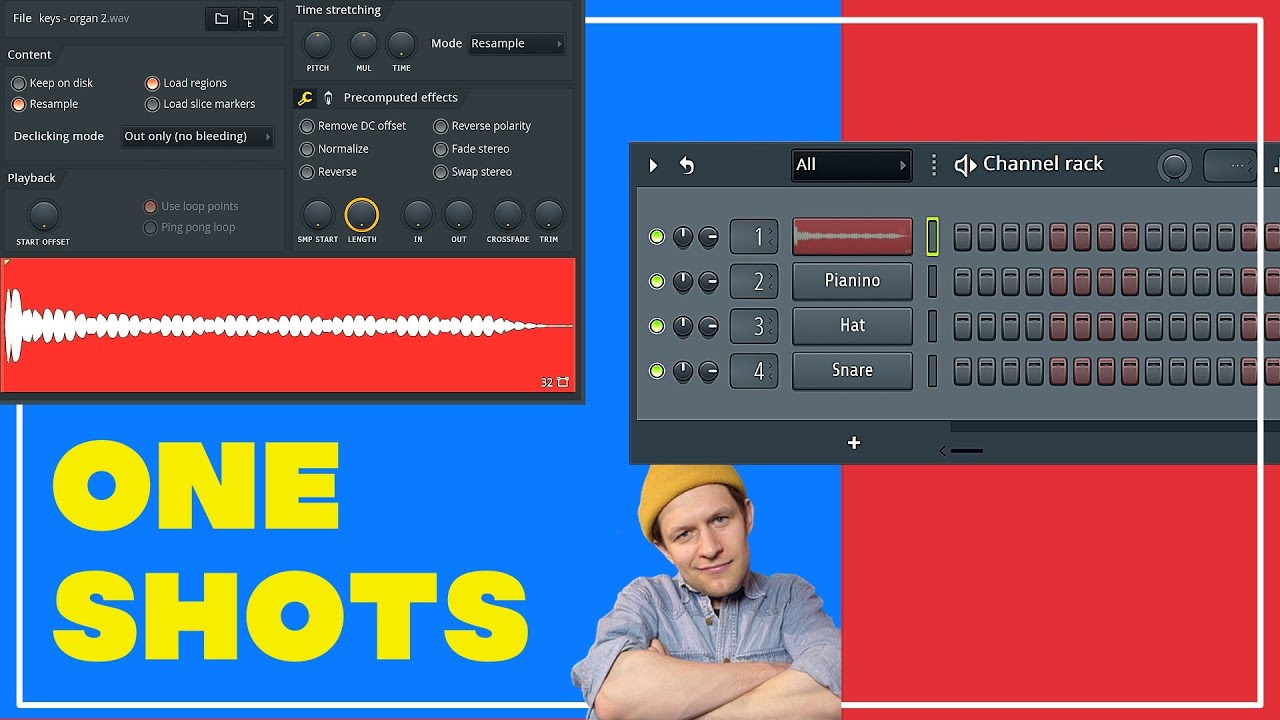Open the Snare channel button
The image size is (1280, 720).
(x=852, y=371)
